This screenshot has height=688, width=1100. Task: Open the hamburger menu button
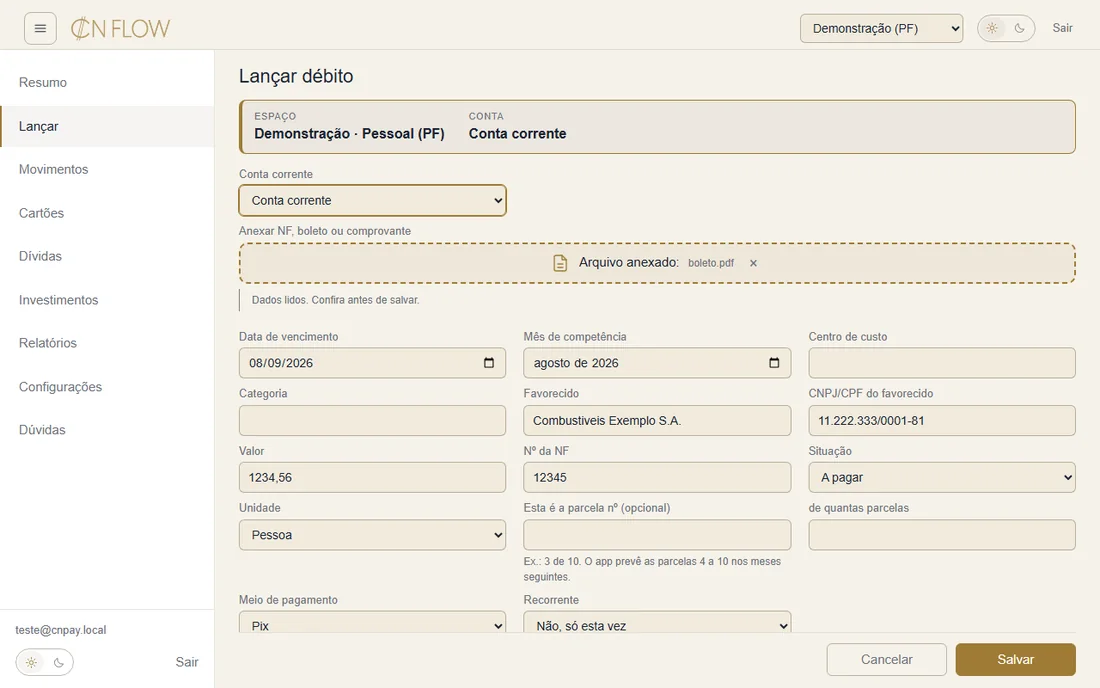click(40, 29)
